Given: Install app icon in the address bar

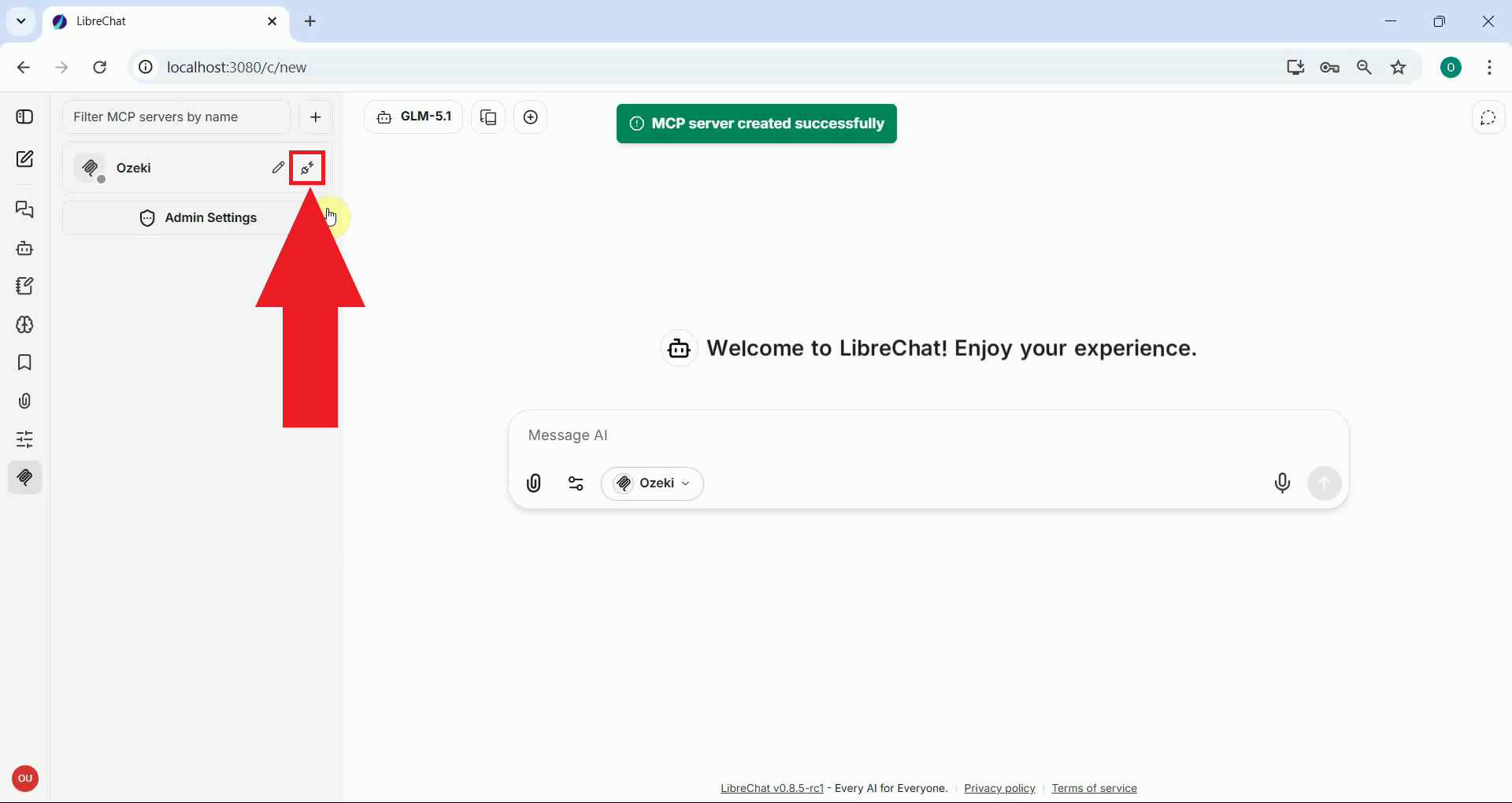Looking at the screenshot, I should tap(1295, 68).
